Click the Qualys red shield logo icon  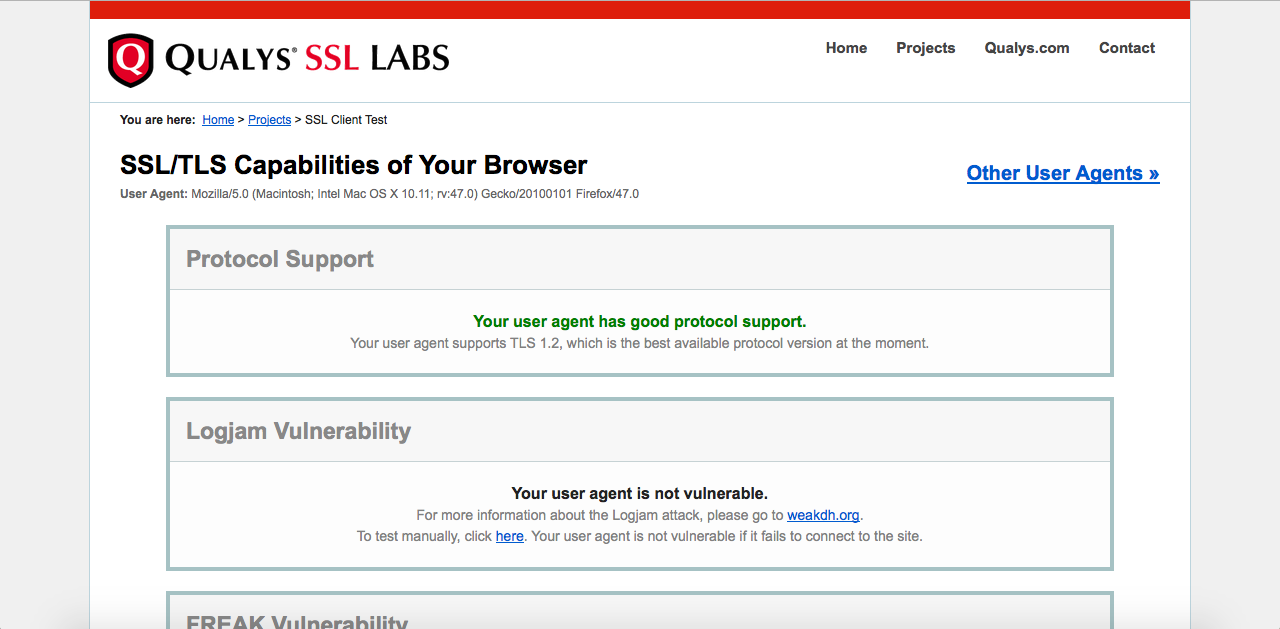131,60
